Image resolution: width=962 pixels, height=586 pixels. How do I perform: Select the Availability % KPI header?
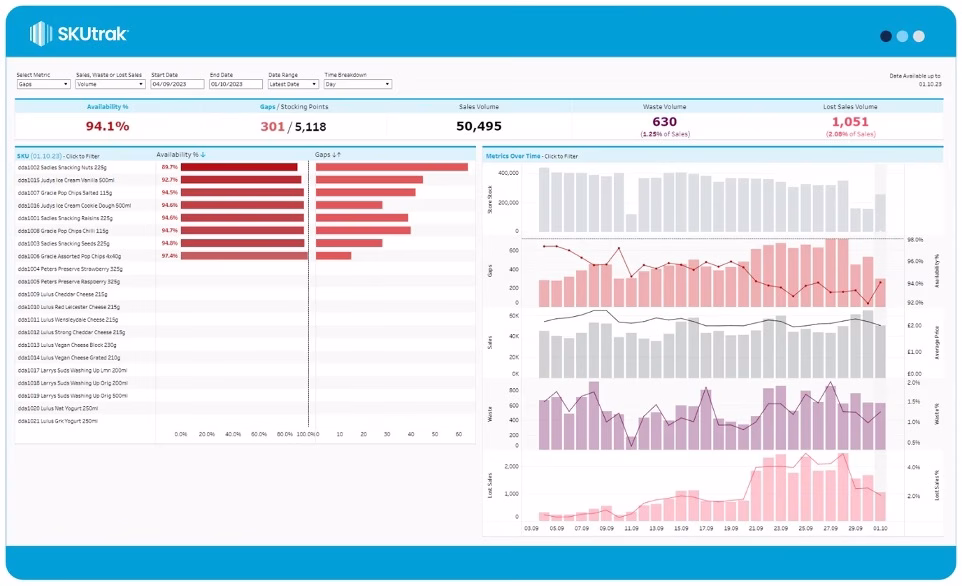pos(107,107)
